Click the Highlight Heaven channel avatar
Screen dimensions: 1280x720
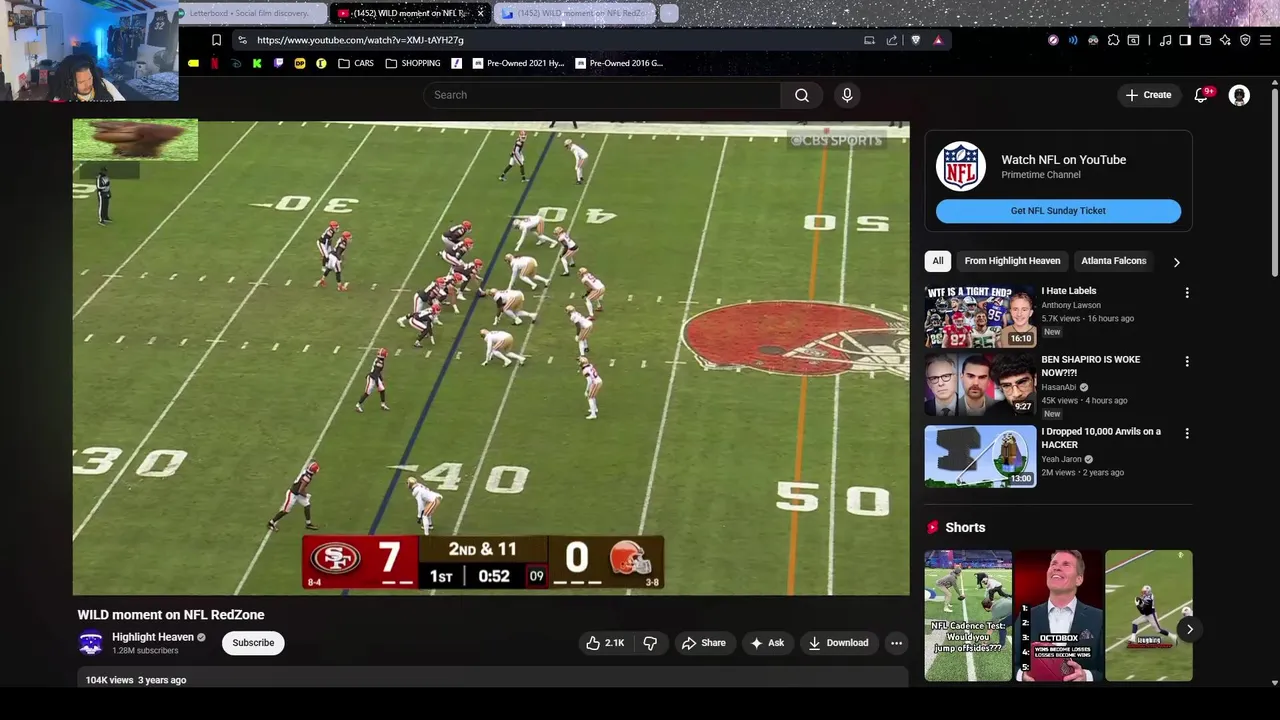click(x=91, y=643)
